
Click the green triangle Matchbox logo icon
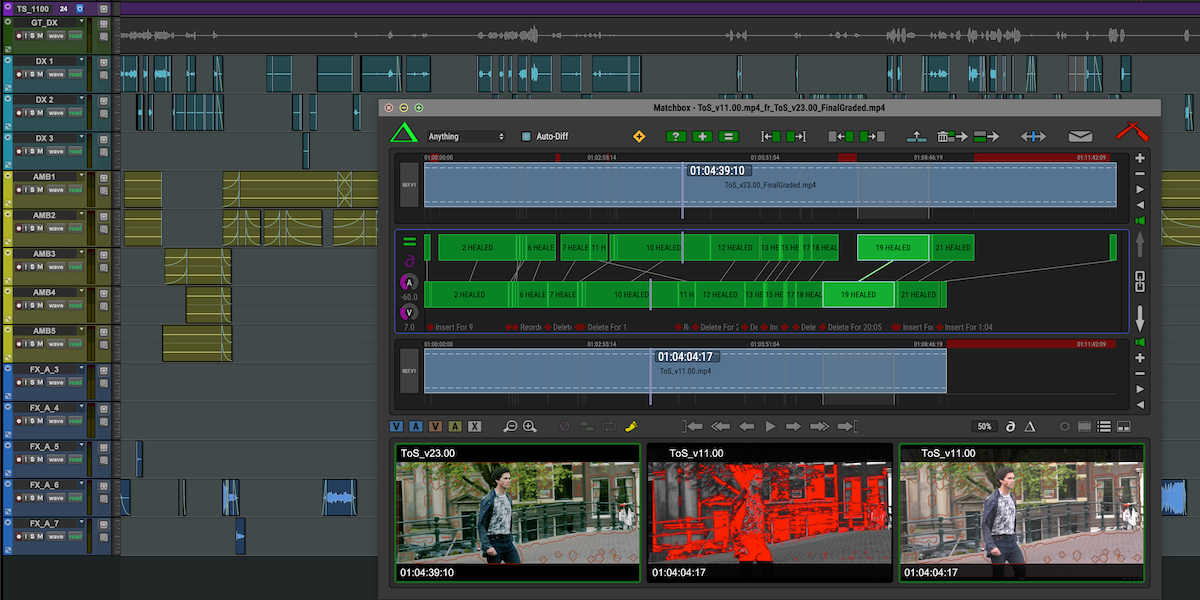404,135
